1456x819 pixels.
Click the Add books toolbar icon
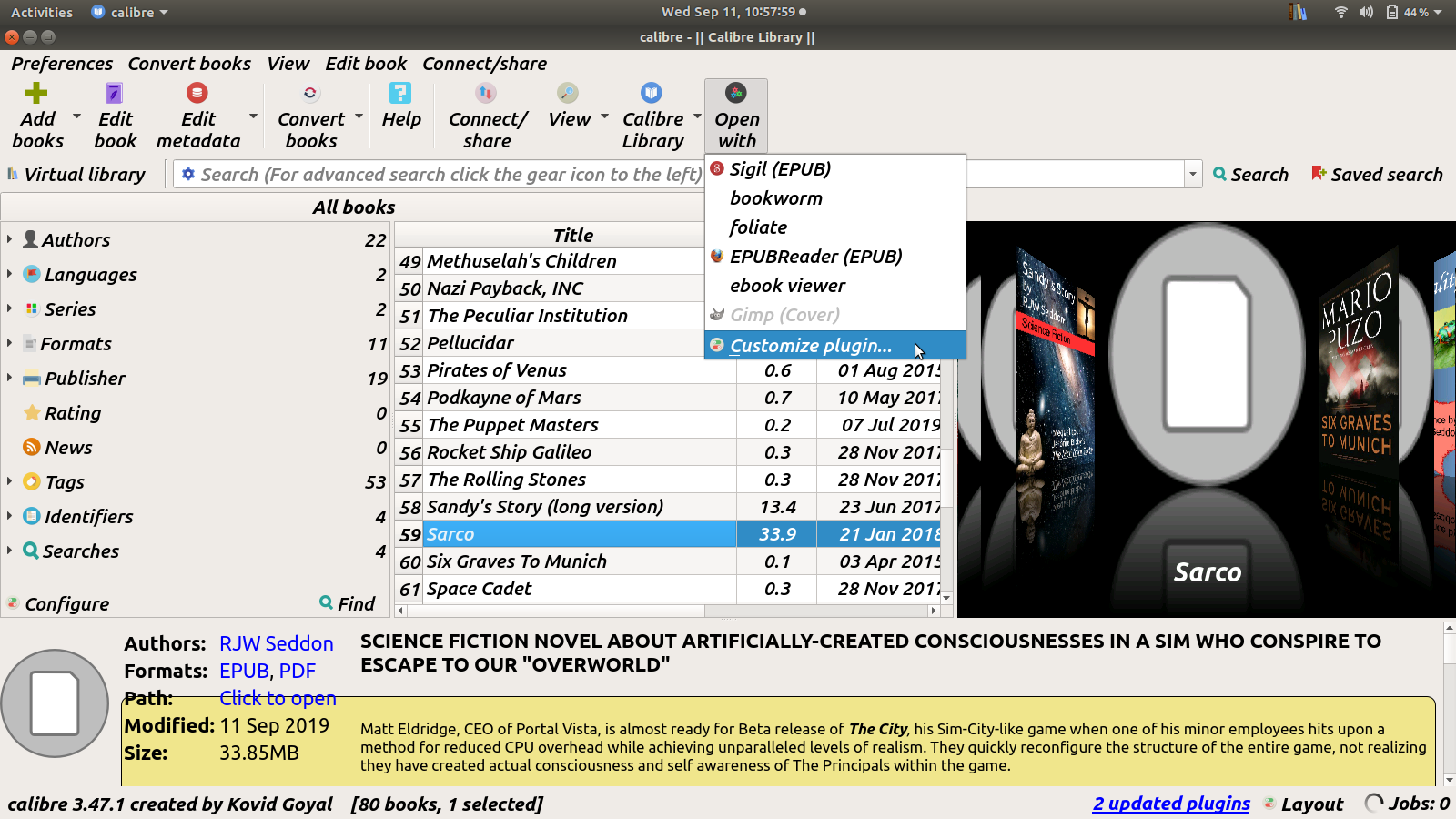pyautogui.click(x=36, y=93)
